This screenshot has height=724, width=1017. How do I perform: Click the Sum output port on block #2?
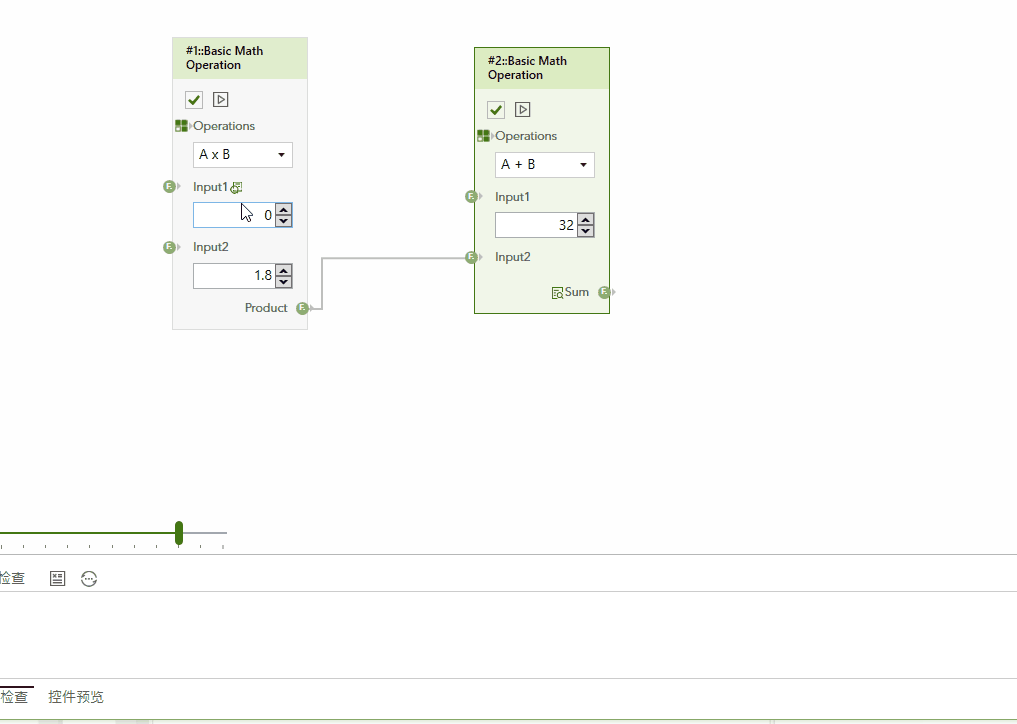605,292
